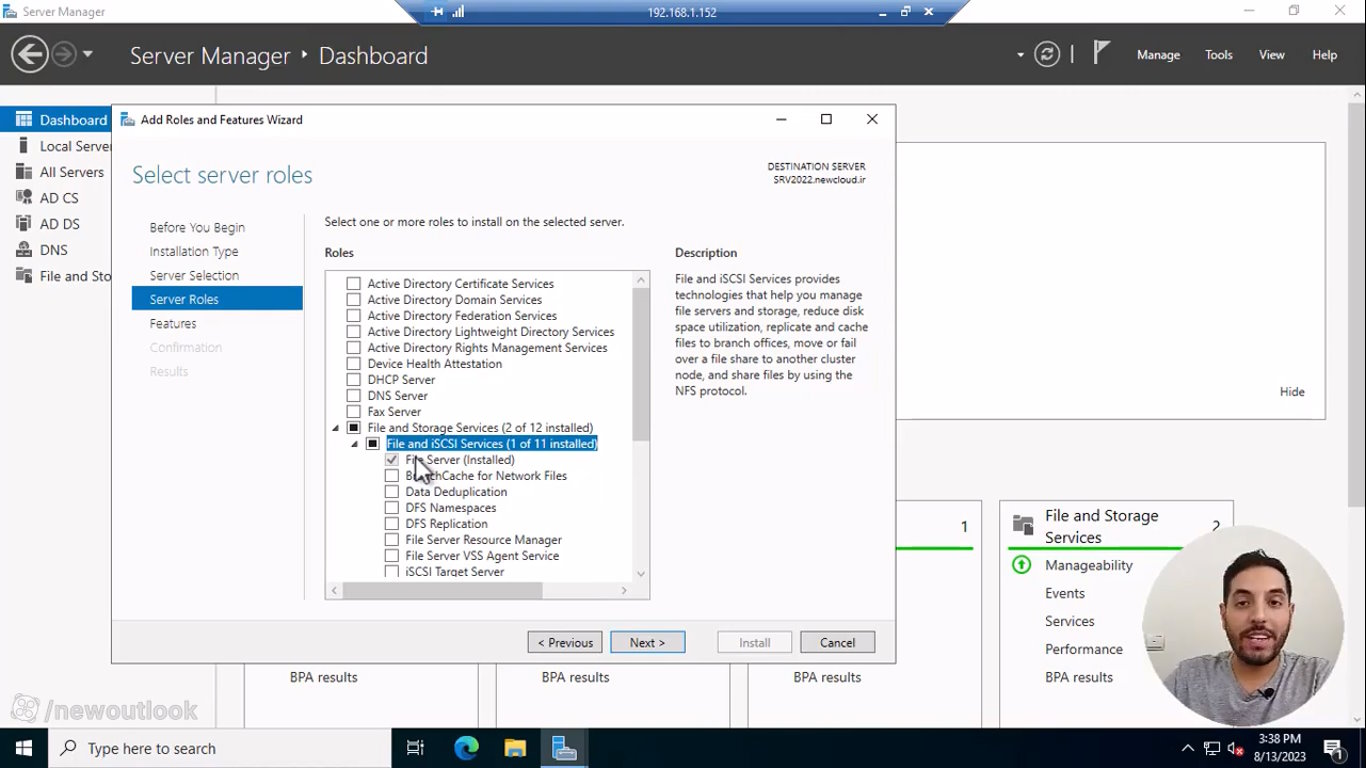
Task: Show hidden tray icons chevron
Action: pyautogui.click(x=1187, y=748)
